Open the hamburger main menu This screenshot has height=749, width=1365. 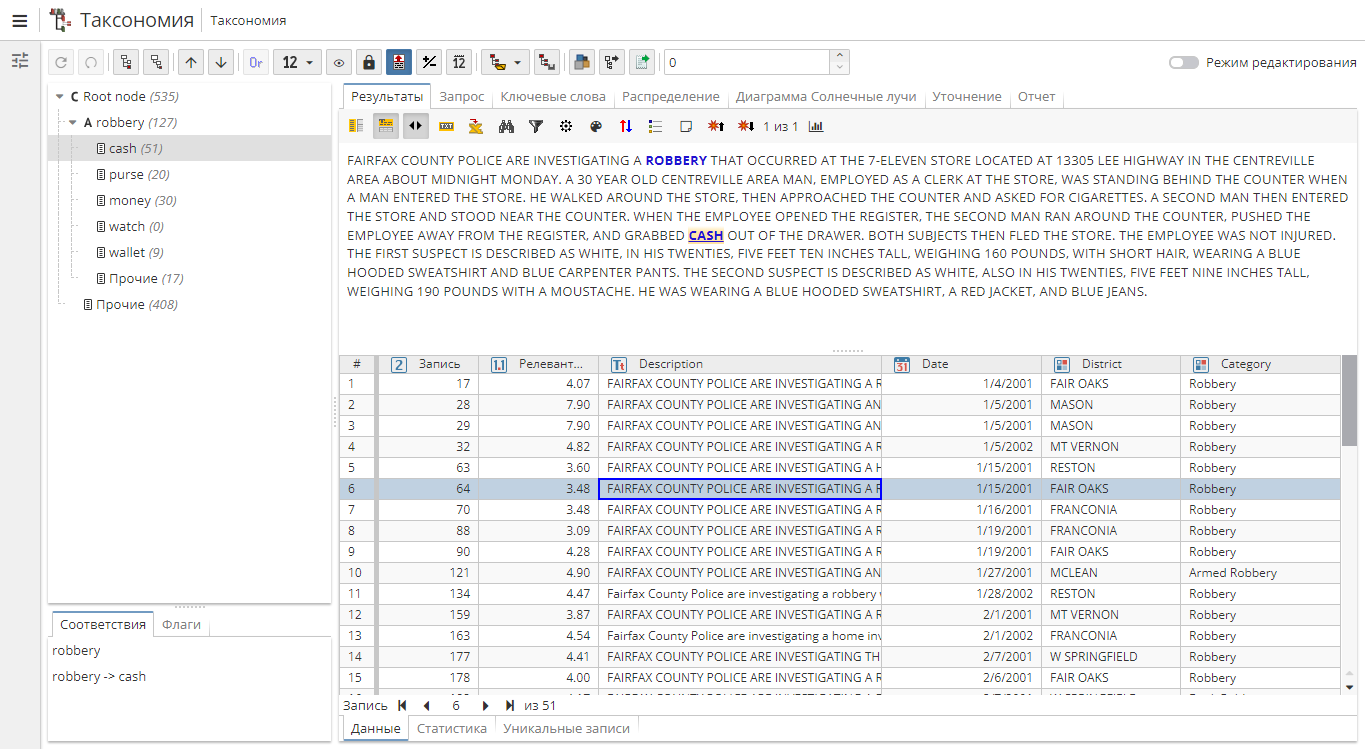(x=19, y=20)
